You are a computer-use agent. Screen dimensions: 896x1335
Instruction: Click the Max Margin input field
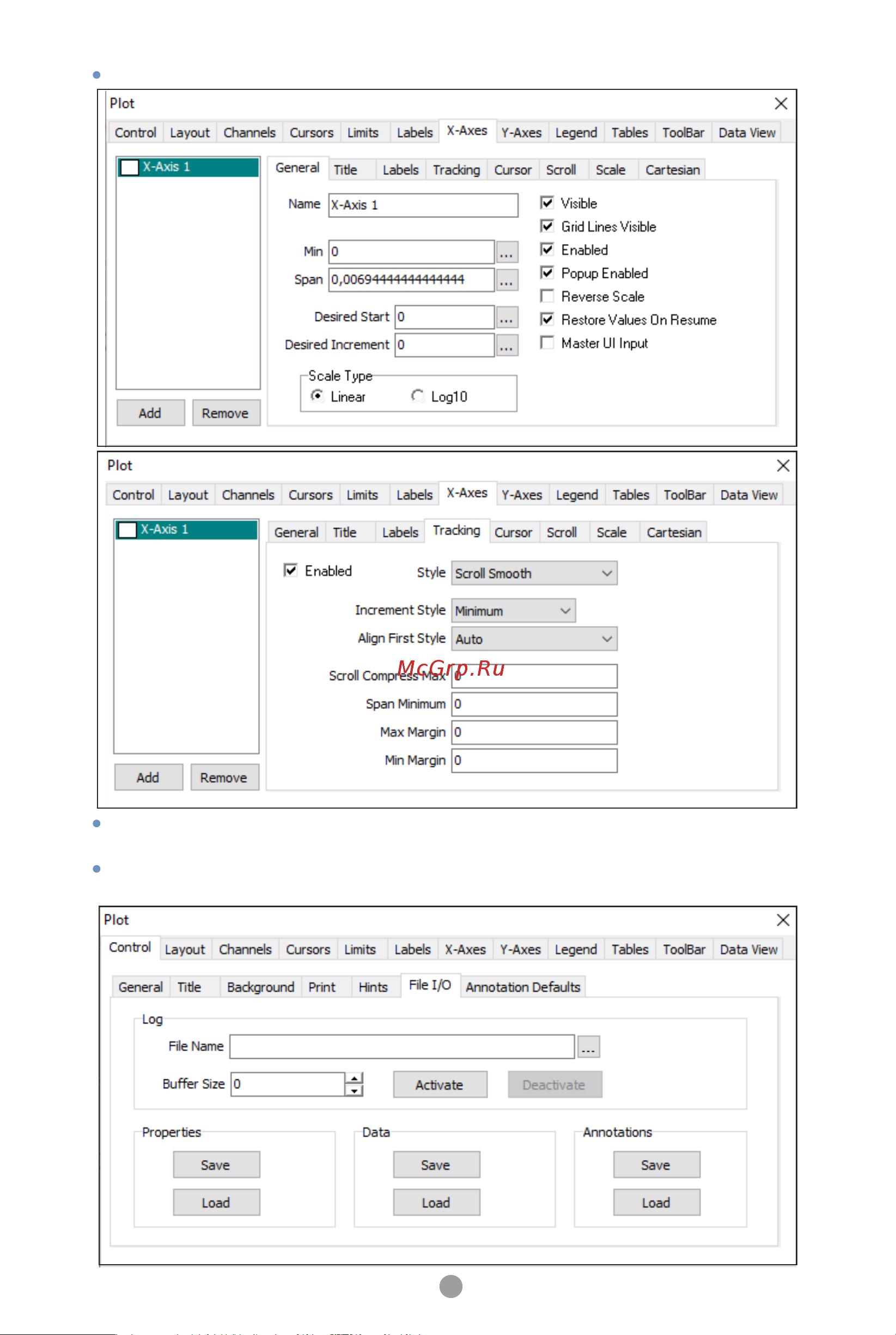coord(534,732)
